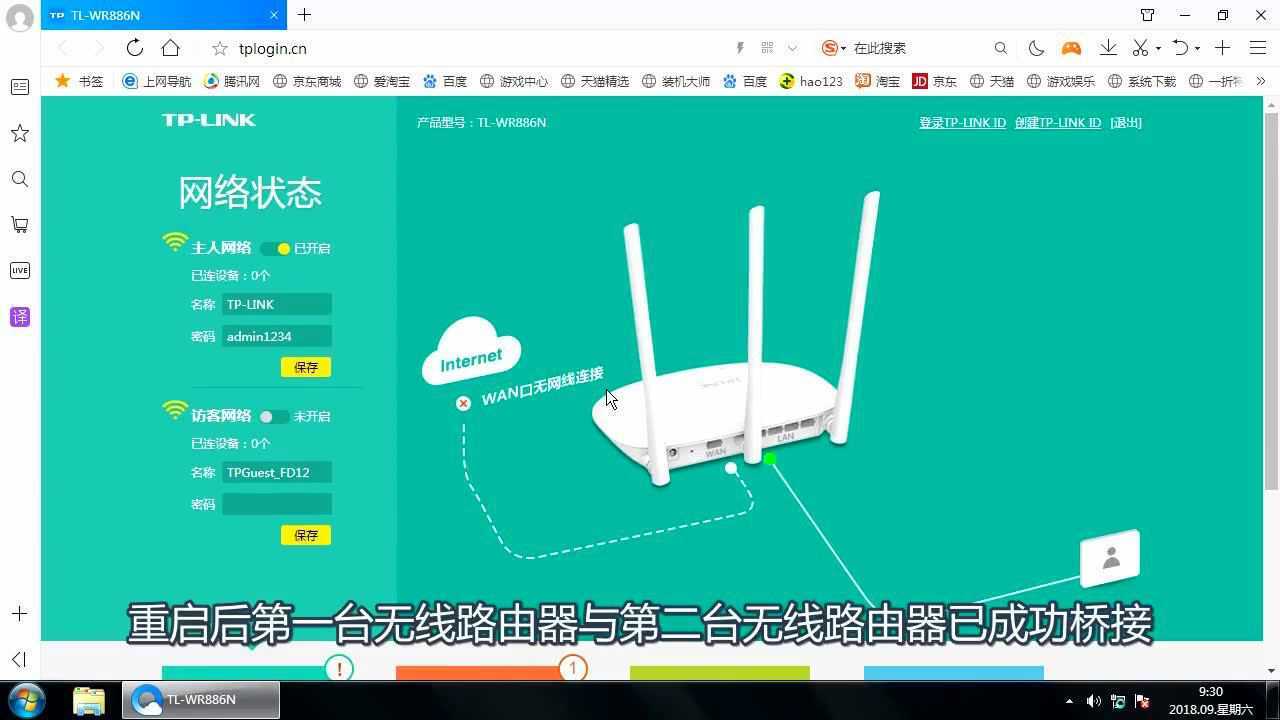The height and width of the screenshot is (720, 1280).
Task: Collapse the sidebar with bottom arrow icon
Action: (20, 659)
